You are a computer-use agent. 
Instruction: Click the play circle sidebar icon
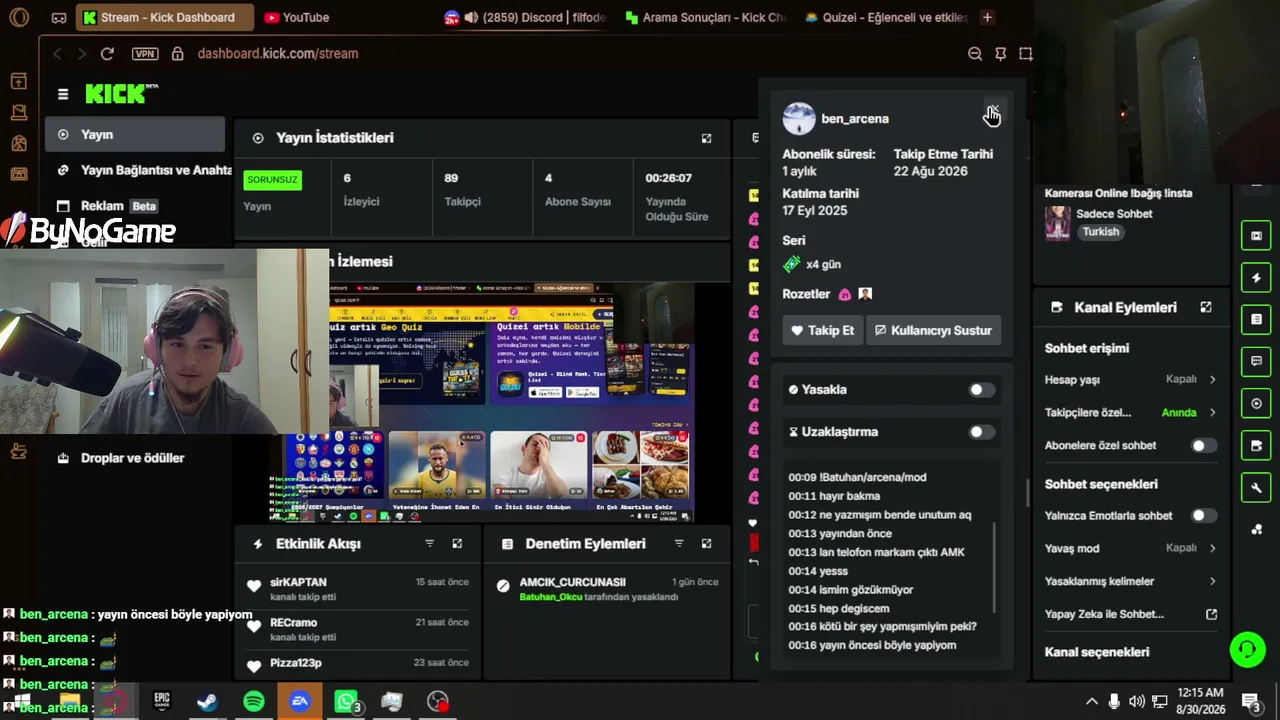coord(1256,403)
